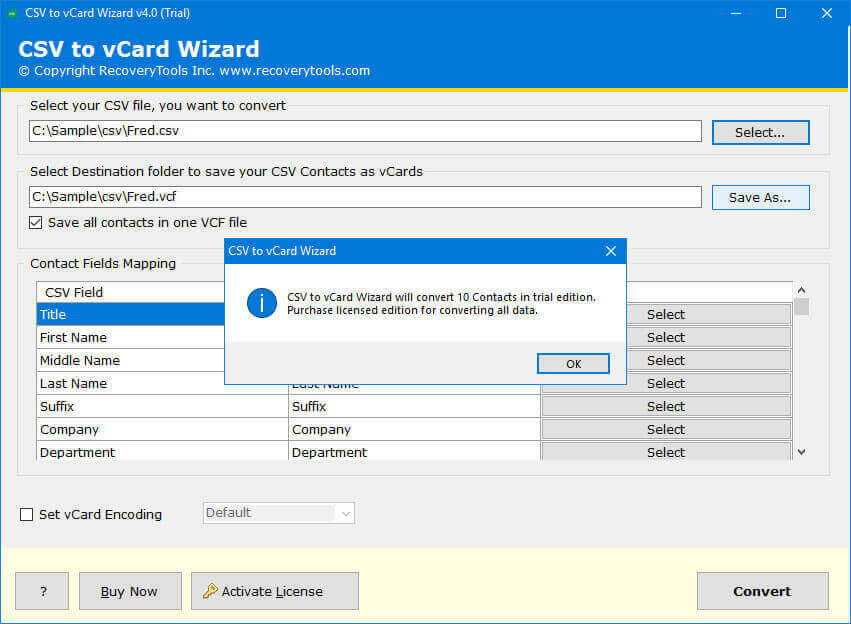This screenshot has width=851, height=624.
Task: Open help with the question mark button
Action: (x=42, y=591)
